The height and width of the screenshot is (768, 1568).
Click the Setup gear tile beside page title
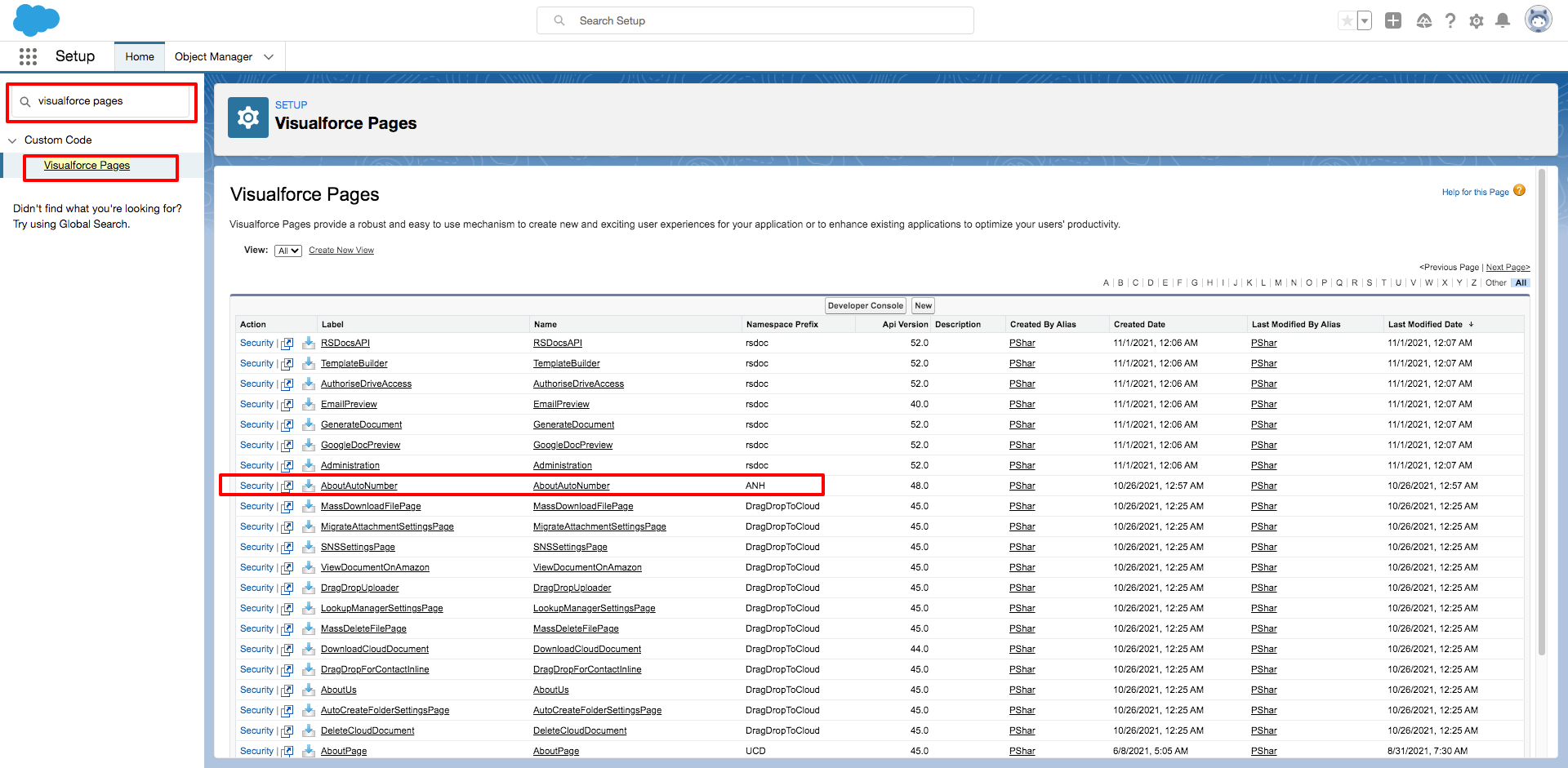(247, 118)
